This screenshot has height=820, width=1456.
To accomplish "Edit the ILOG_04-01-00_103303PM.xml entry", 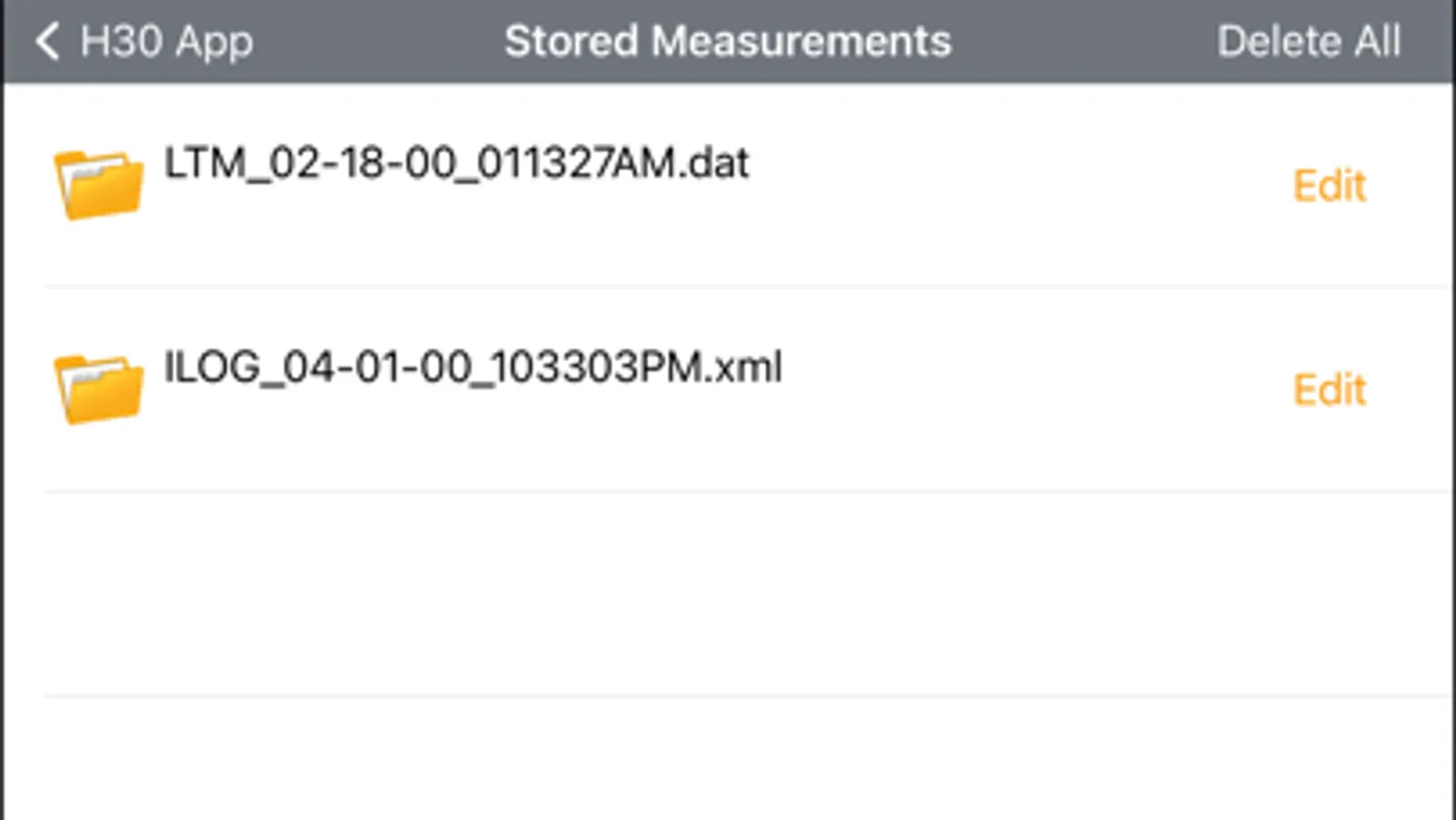I will 1329,390.
